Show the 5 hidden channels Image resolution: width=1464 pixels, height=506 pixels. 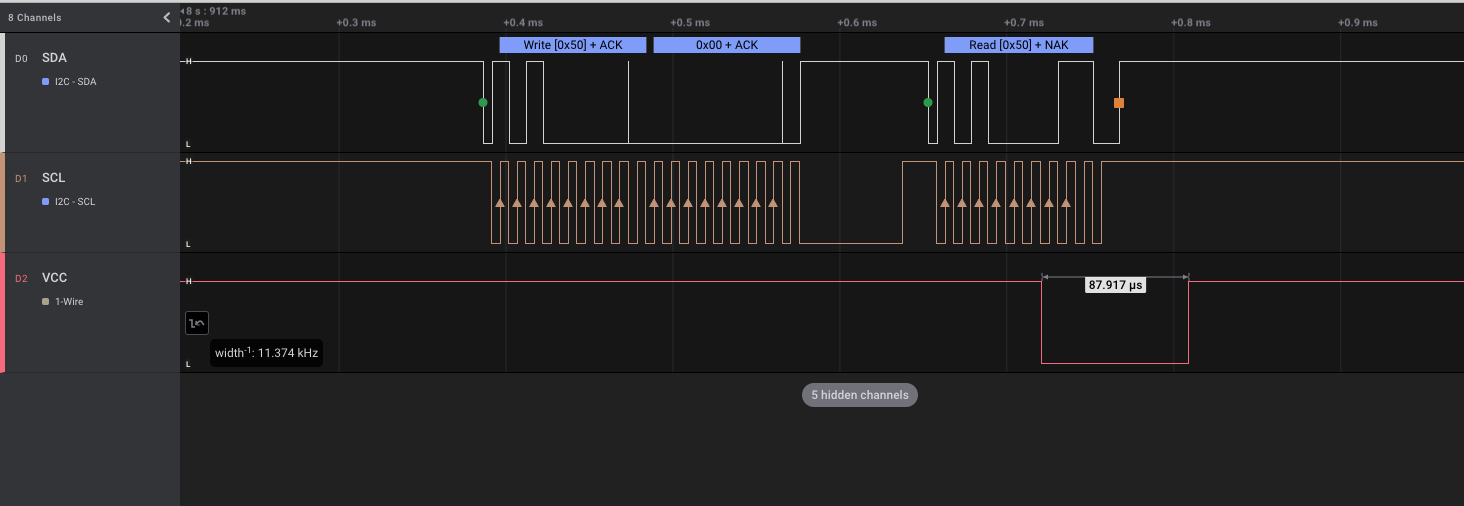point(859,395)
